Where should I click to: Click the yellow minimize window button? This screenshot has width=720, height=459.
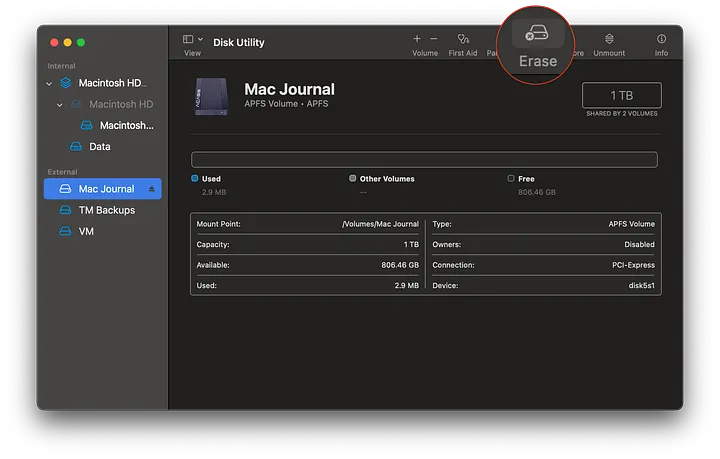(68, 42)
